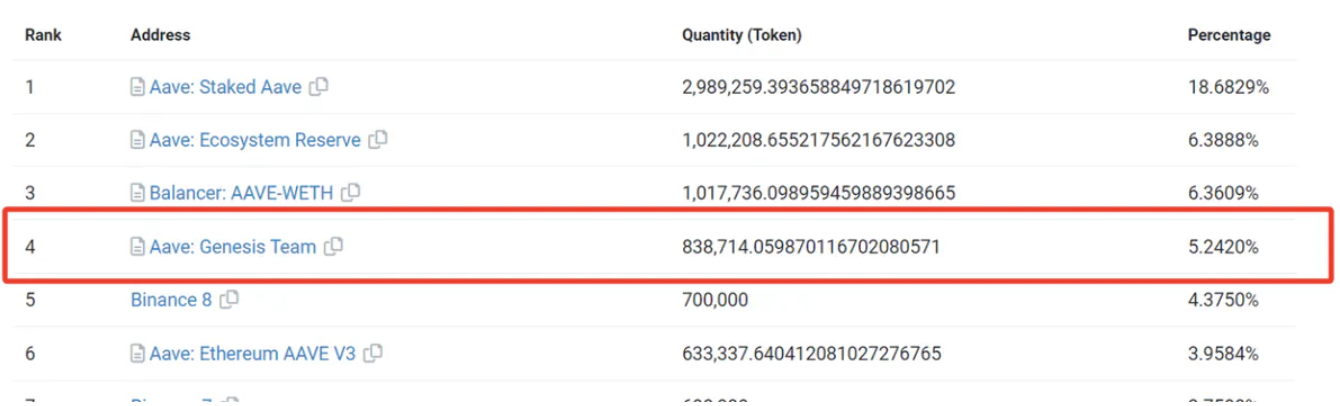Click contract icon beside Balancer: AAVE-WETH
This screenshot has height=406, width=1340.
pyautogui.click(x=138, y=194)
